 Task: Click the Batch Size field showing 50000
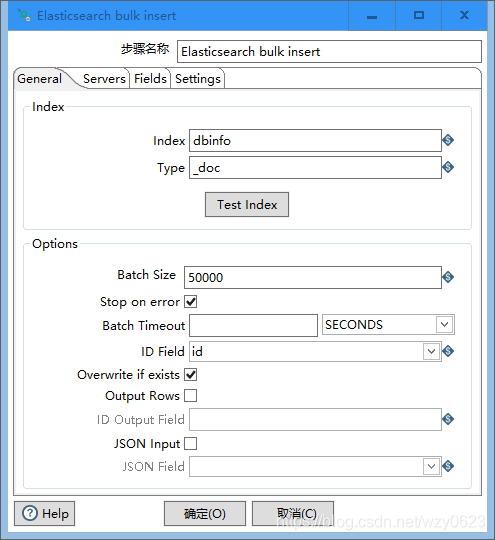click(313, 277)
